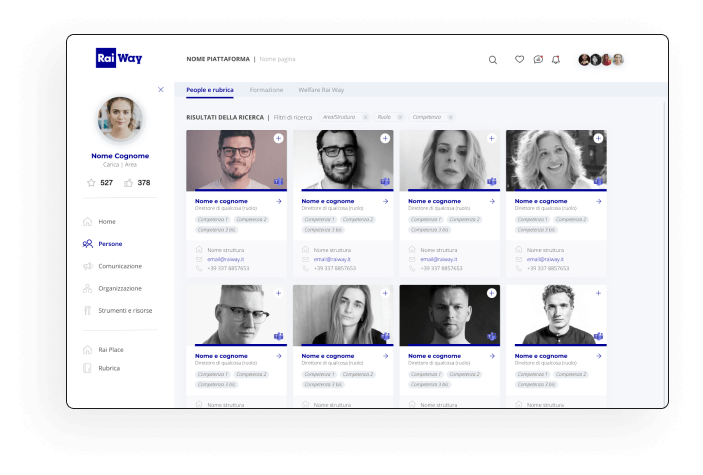The width and height of the screenshot is (703, 475).
Task: Open the chat messages icon
Action: (538, 60)
